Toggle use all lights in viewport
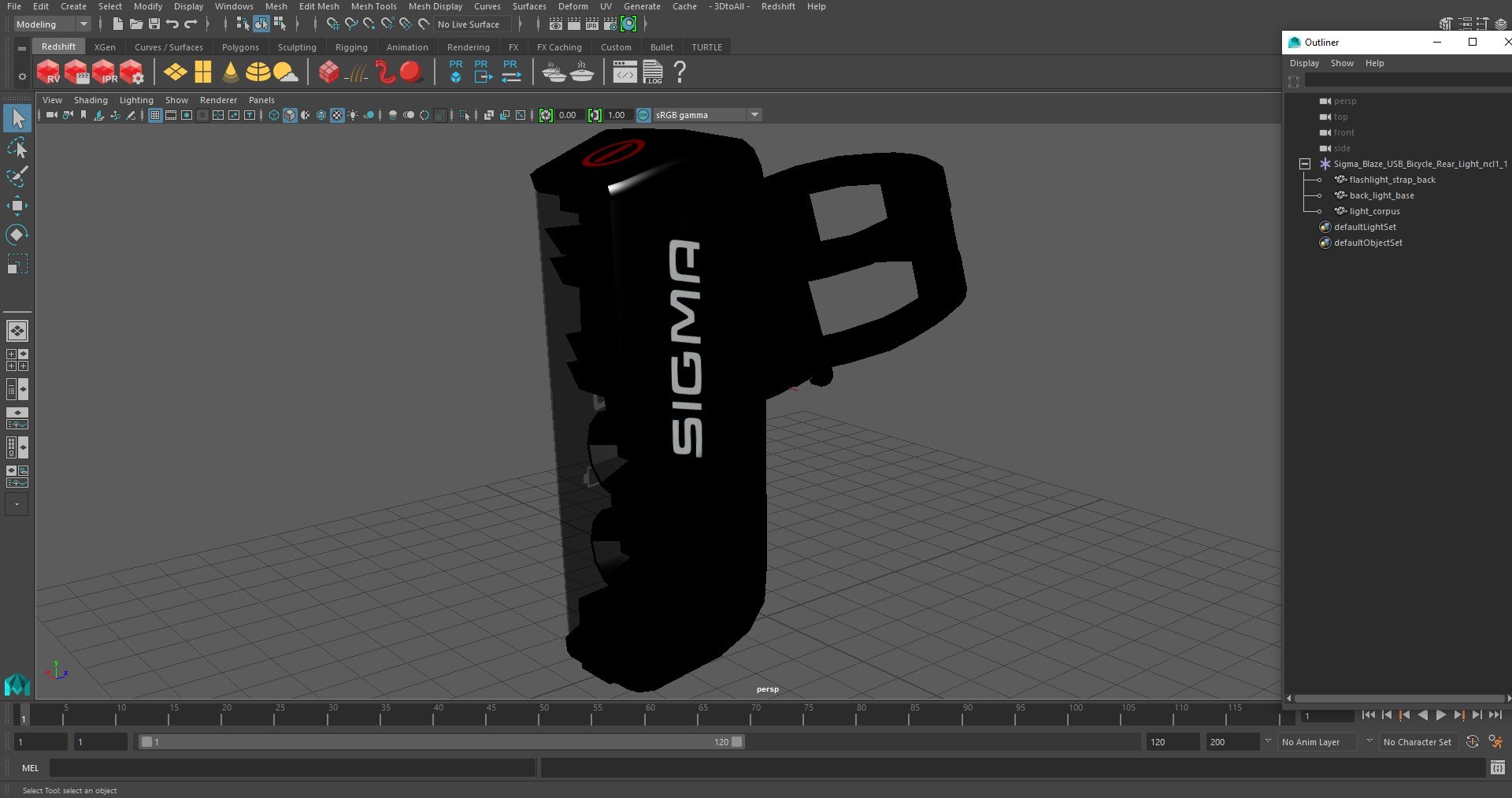The width and height of the screenshot is (1512, 798). point(353,115)
